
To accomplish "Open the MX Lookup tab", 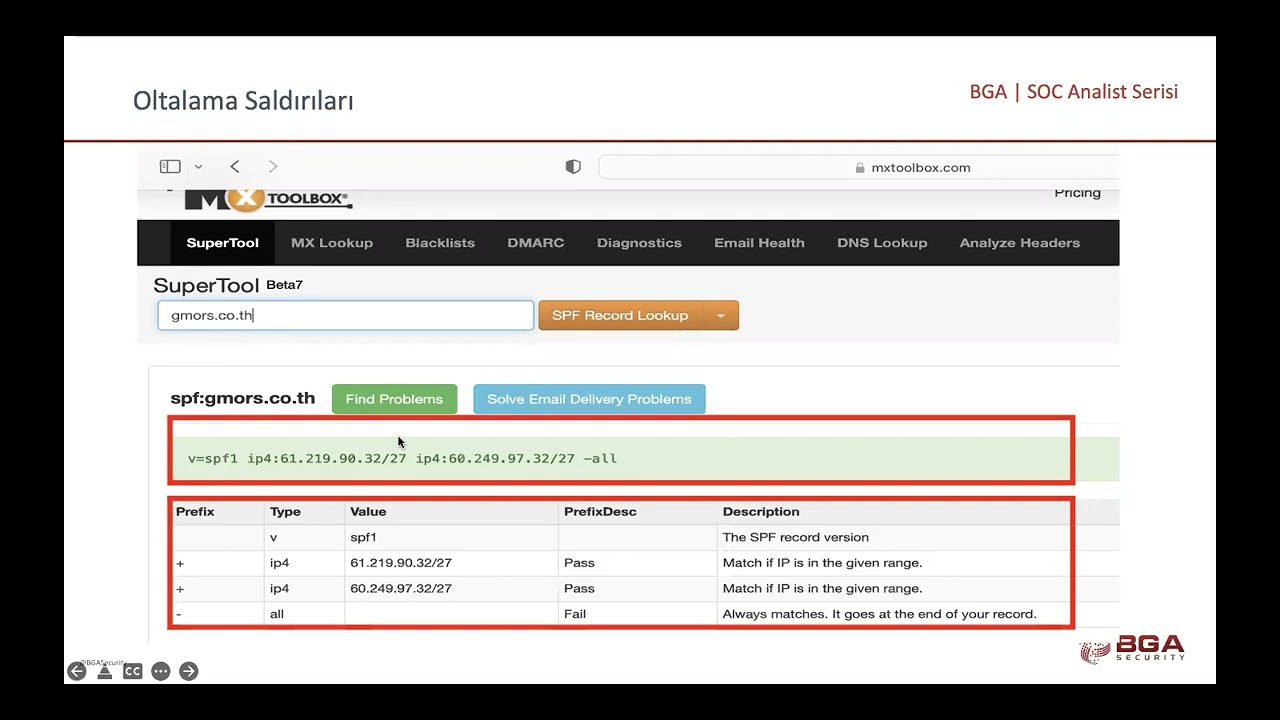I will pyautogui.click(x=332, y=243).
